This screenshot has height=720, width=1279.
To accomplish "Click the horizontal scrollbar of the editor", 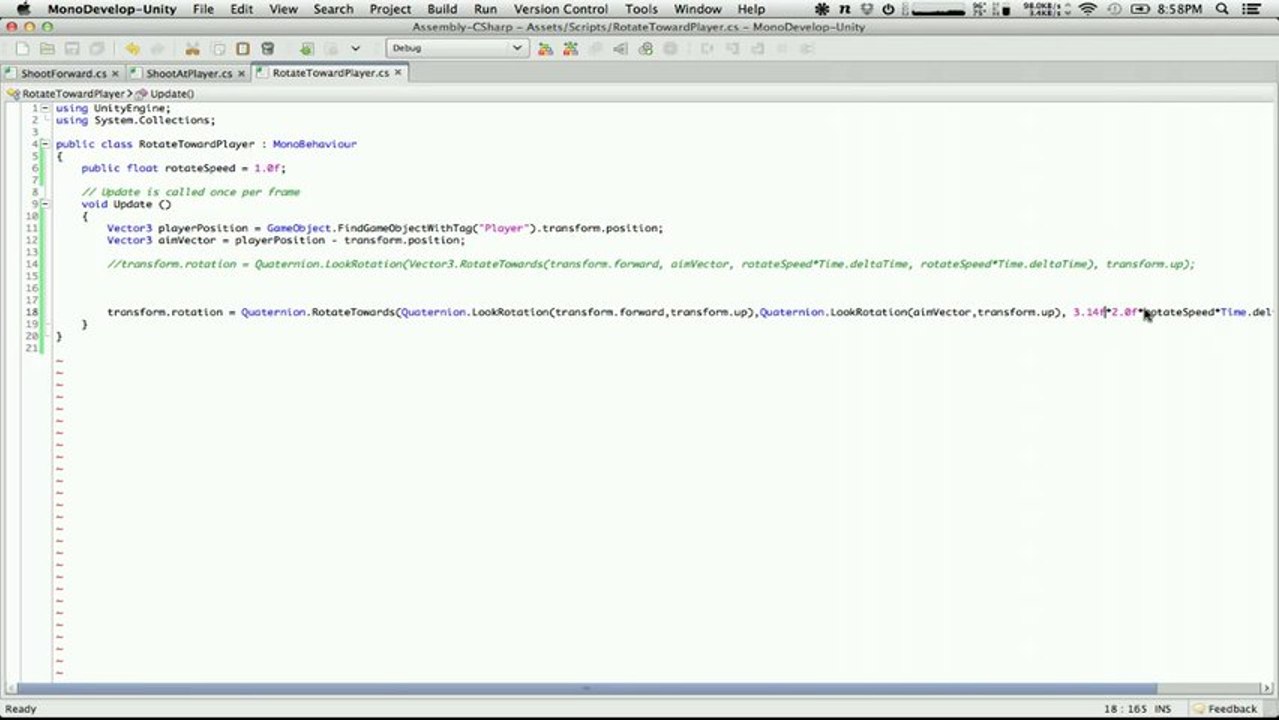I will [582, 688].
